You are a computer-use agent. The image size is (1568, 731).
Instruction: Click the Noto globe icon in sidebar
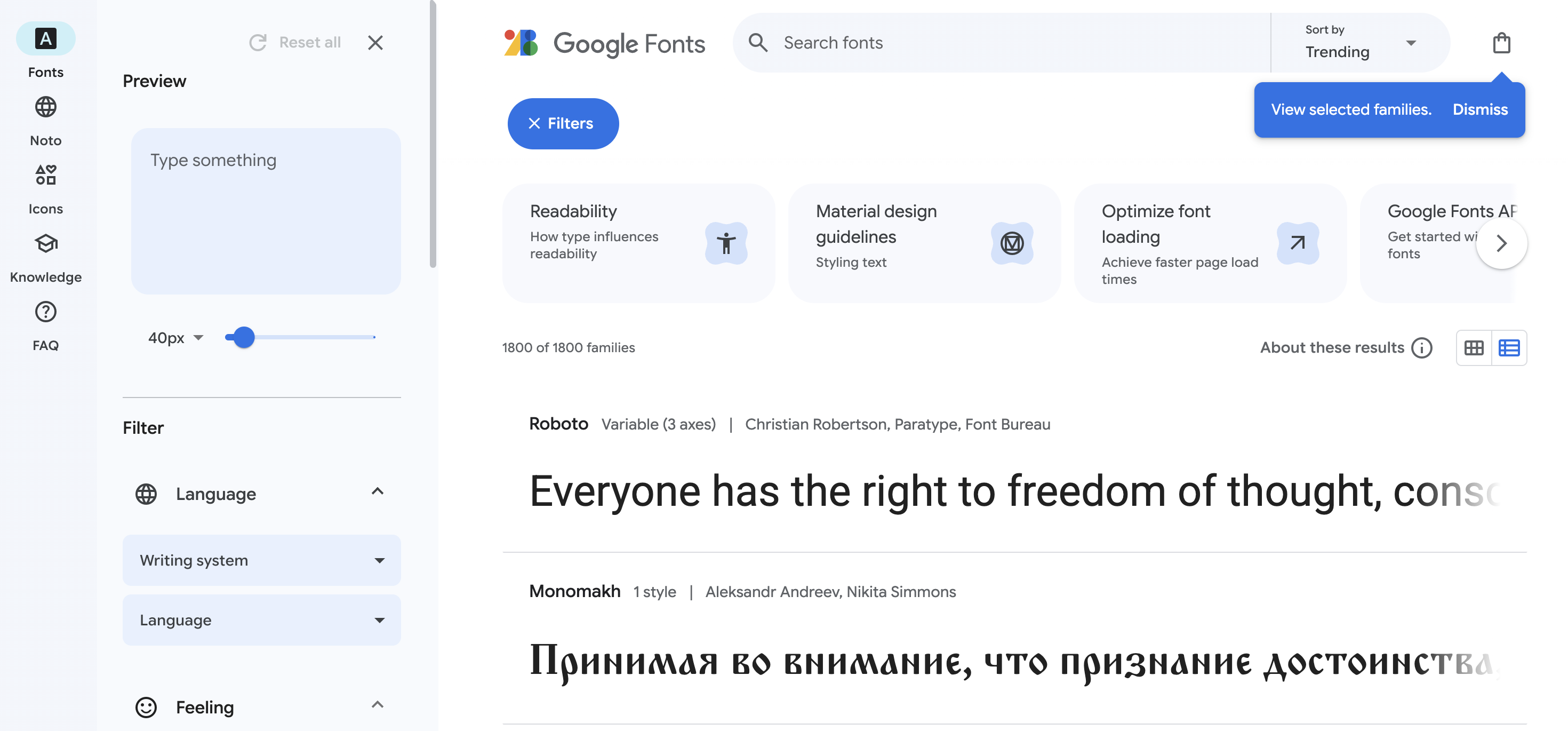coord(46,107)
